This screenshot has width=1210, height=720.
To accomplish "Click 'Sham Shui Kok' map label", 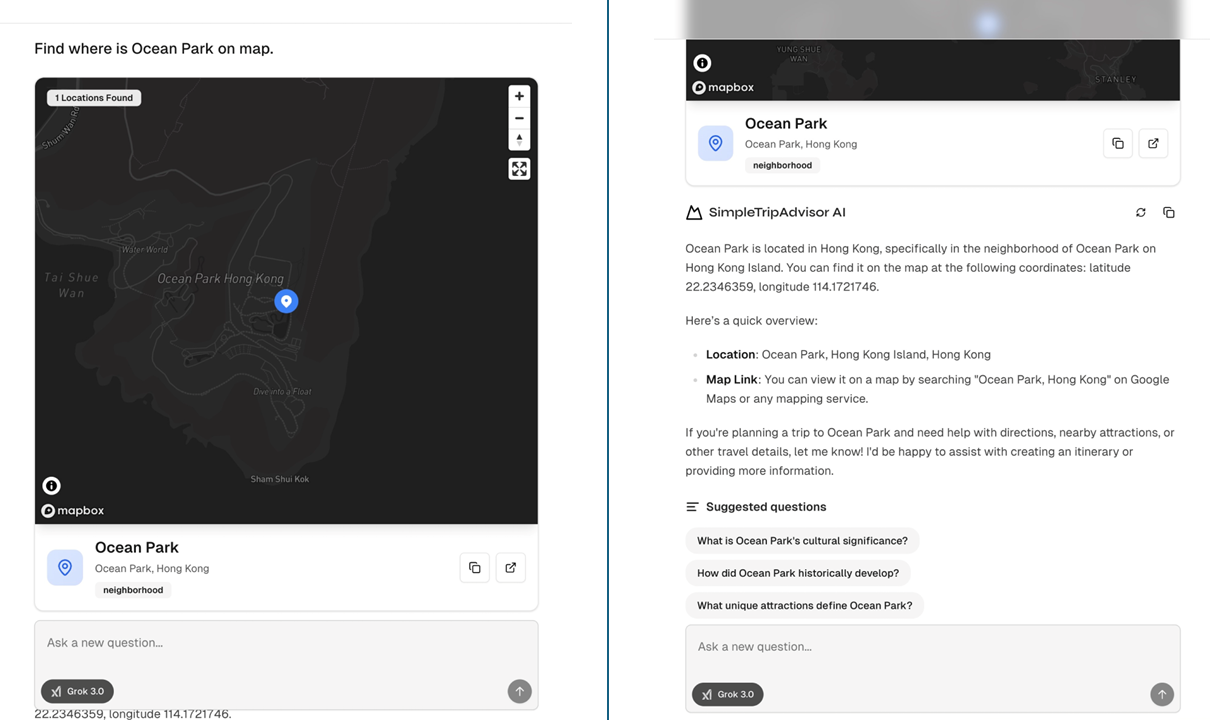I will [x=280, y=479].
